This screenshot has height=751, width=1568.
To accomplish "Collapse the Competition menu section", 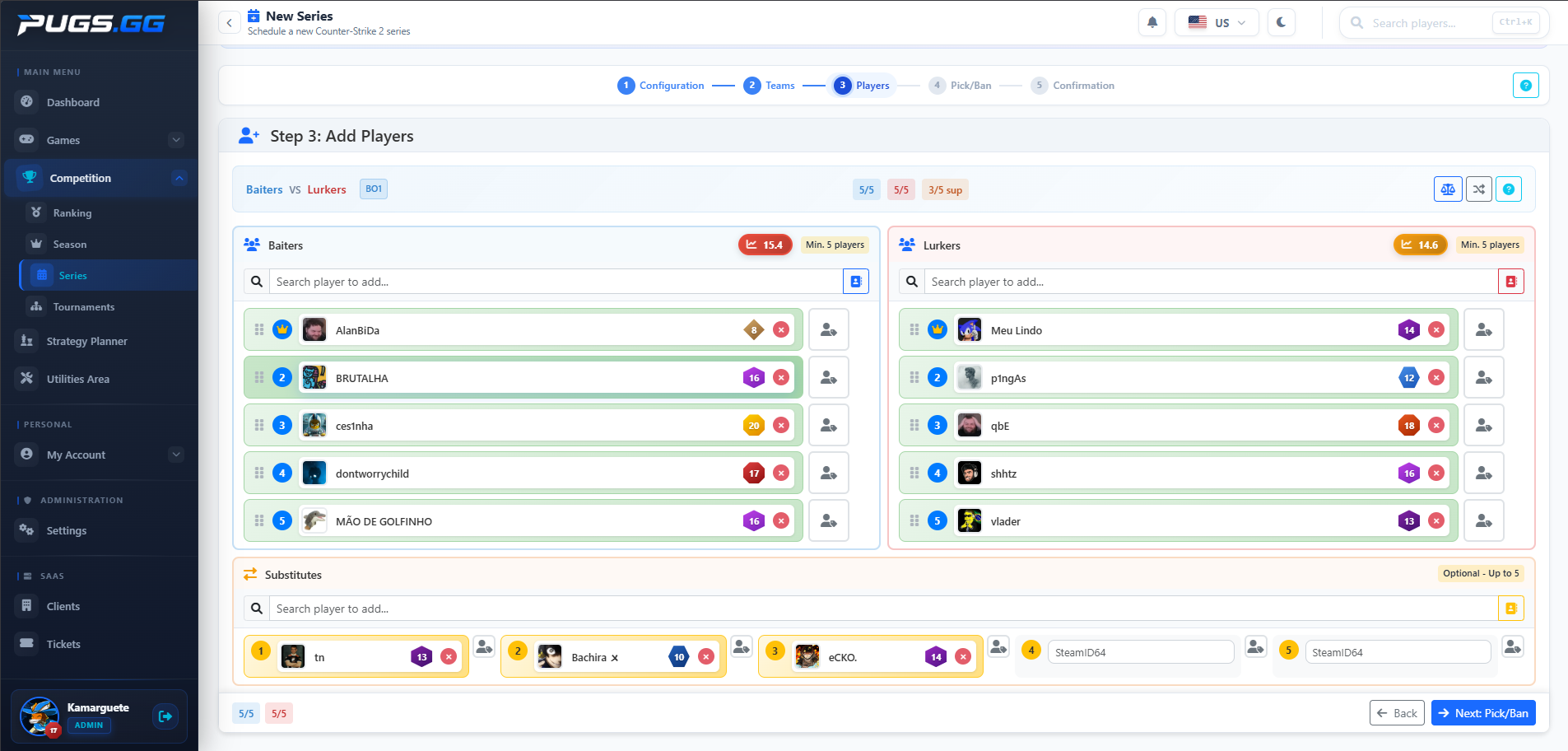I will click(x=179, y=178).
